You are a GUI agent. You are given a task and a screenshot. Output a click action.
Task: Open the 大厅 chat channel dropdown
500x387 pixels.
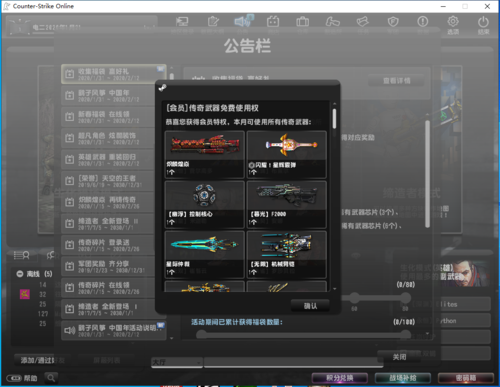177,362
